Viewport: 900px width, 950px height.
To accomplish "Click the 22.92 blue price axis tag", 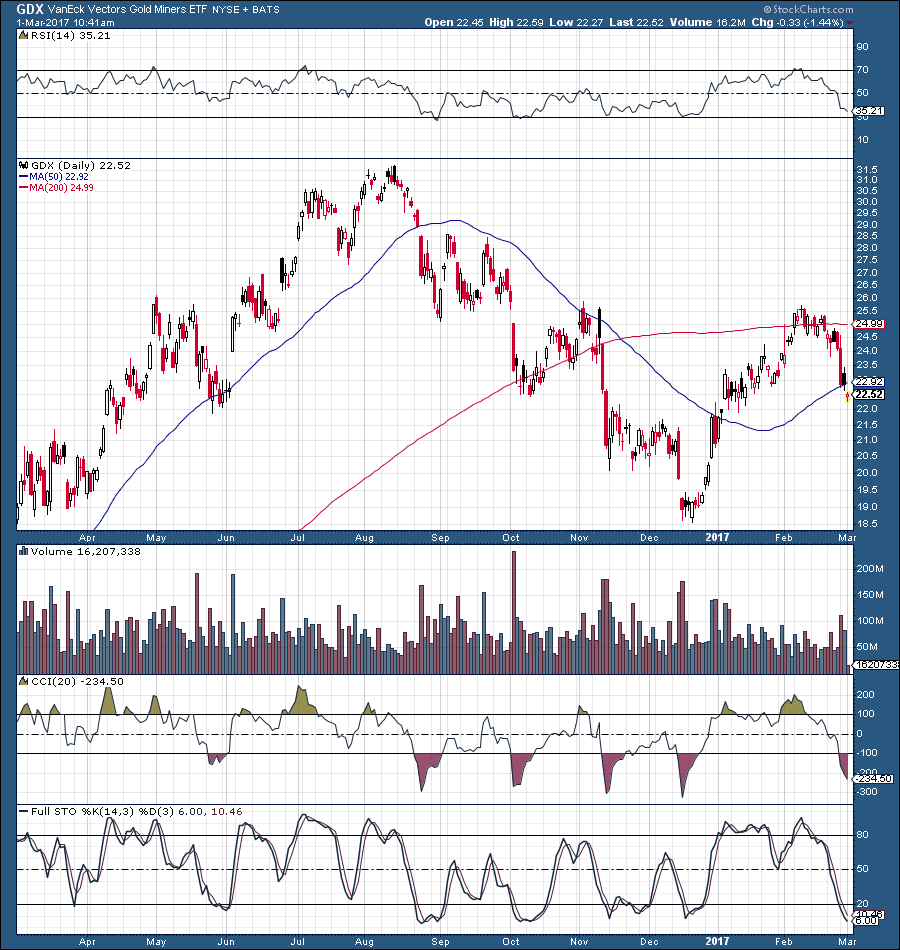I will tap(870, 382).
